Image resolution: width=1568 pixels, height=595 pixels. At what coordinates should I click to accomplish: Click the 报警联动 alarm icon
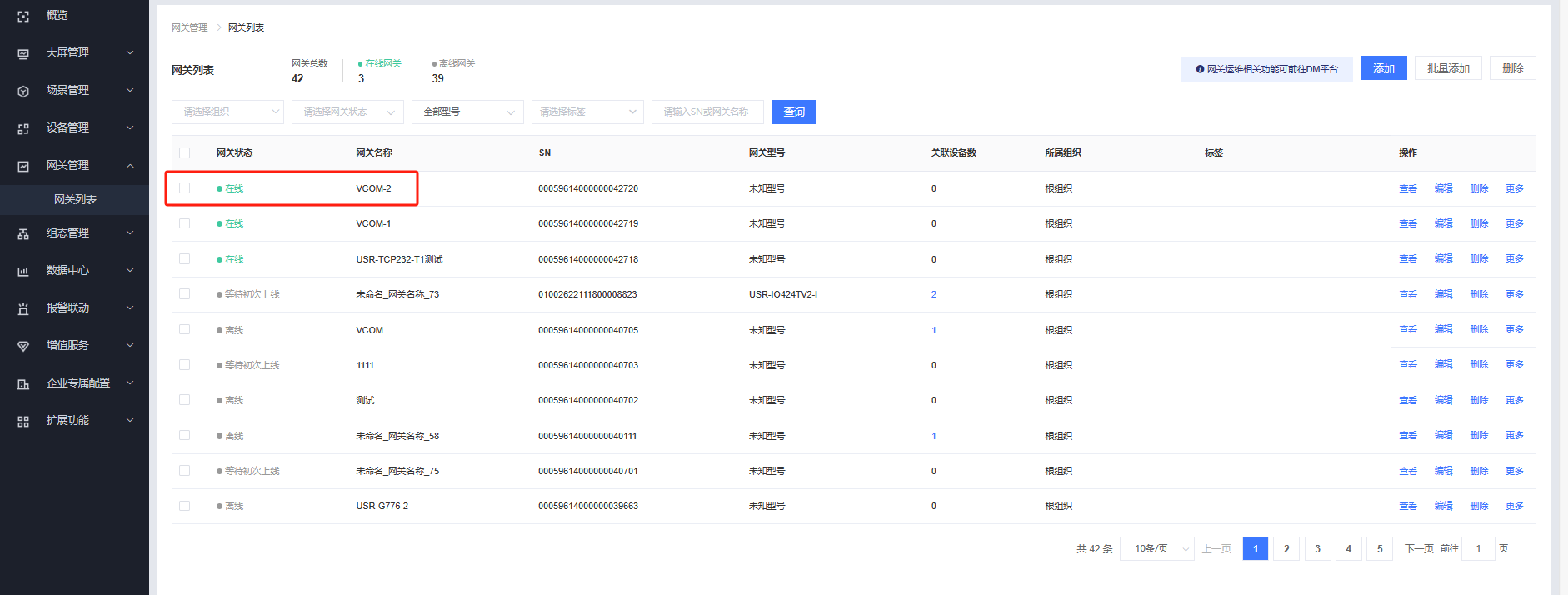[x=23, y=308]
